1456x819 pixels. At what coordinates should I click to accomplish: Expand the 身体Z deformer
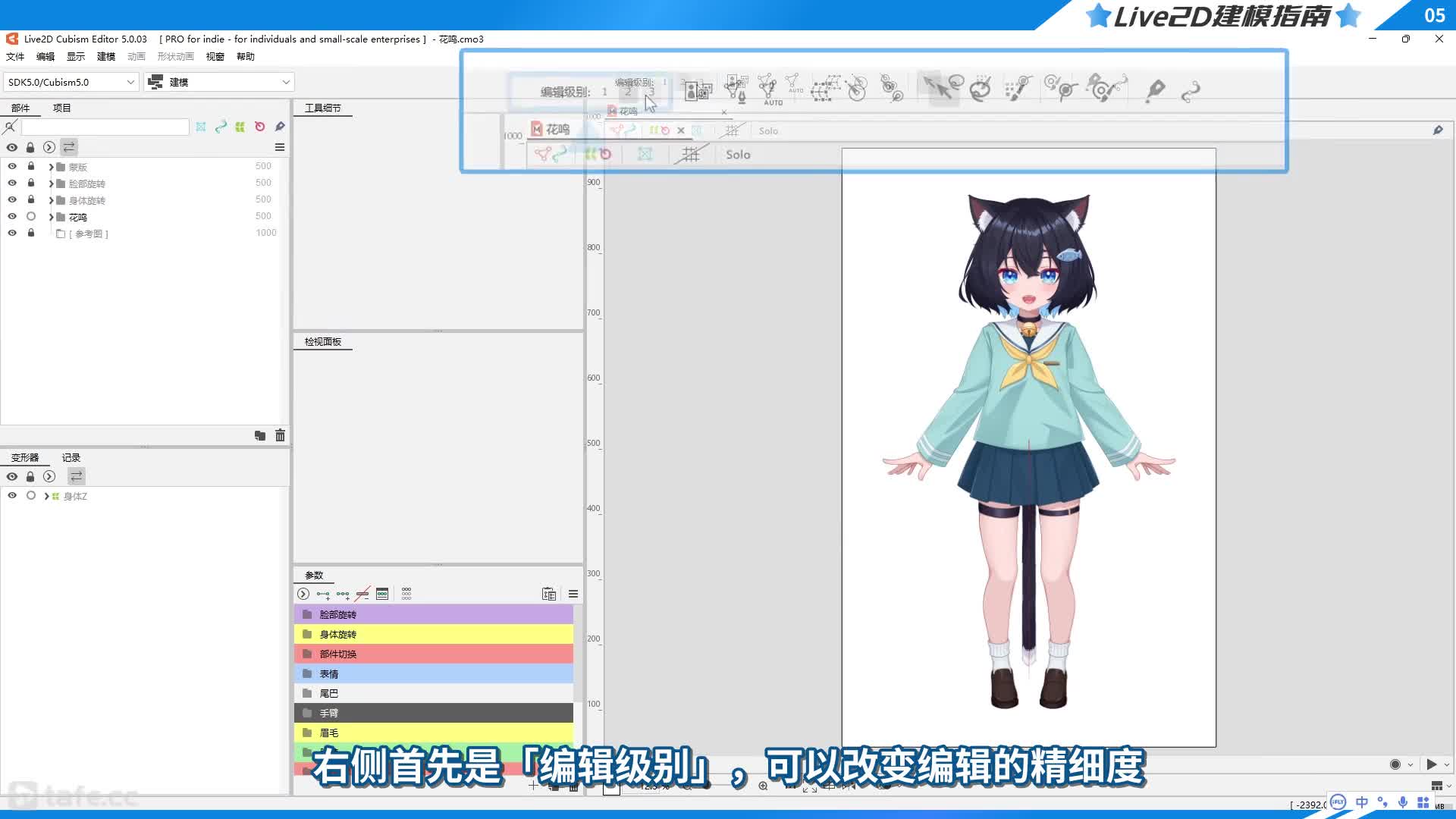(x=46, y=496)
